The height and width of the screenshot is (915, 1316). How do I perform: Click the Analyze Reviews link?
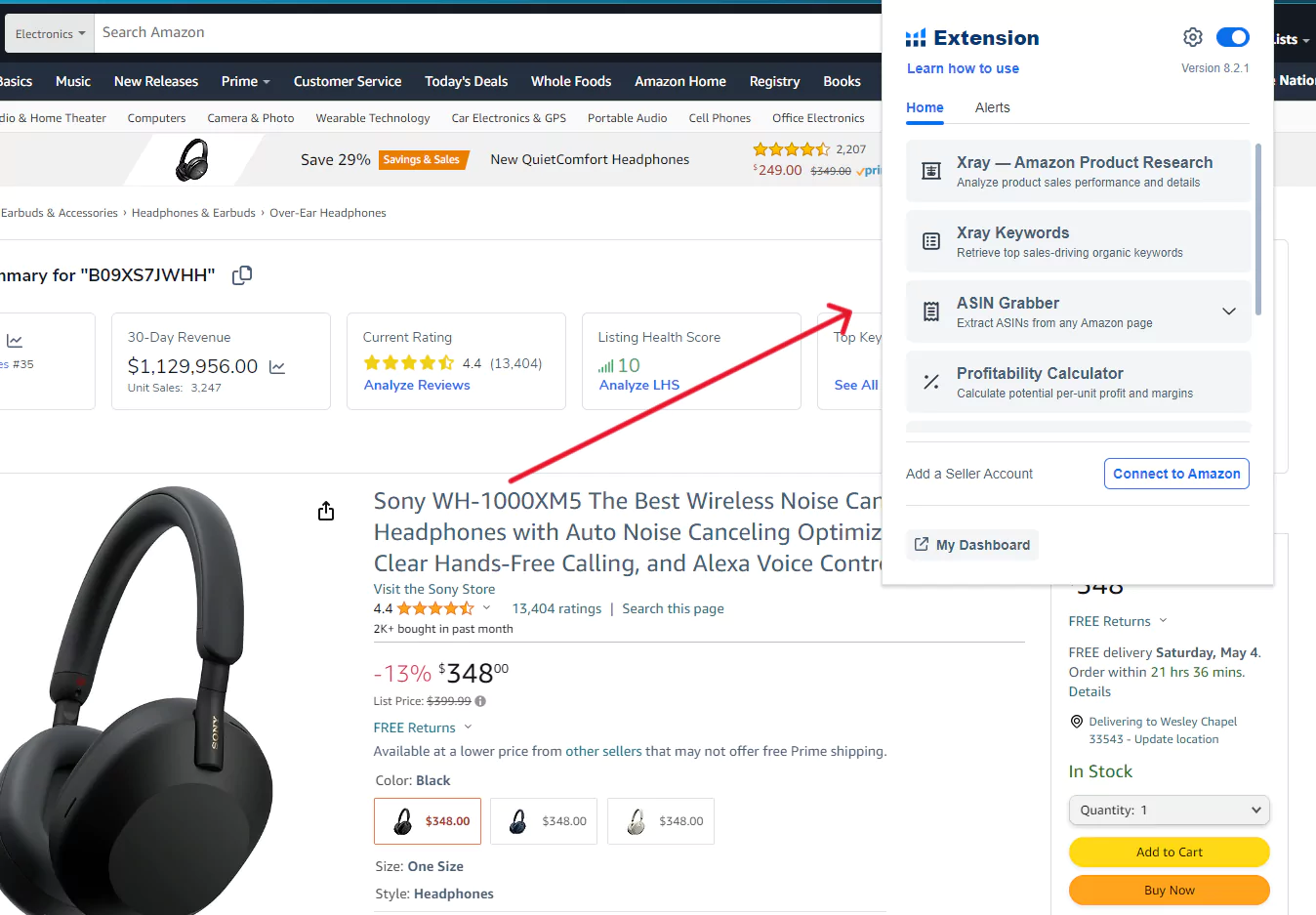[417, 385]
